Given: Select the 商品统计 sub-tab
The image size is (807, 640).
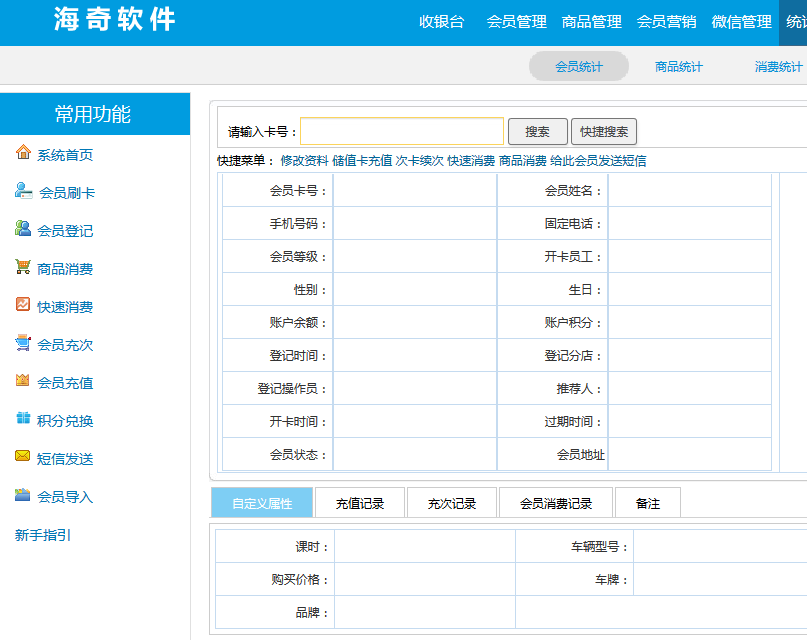Looking at the screenshot, I should coord(679,67).
